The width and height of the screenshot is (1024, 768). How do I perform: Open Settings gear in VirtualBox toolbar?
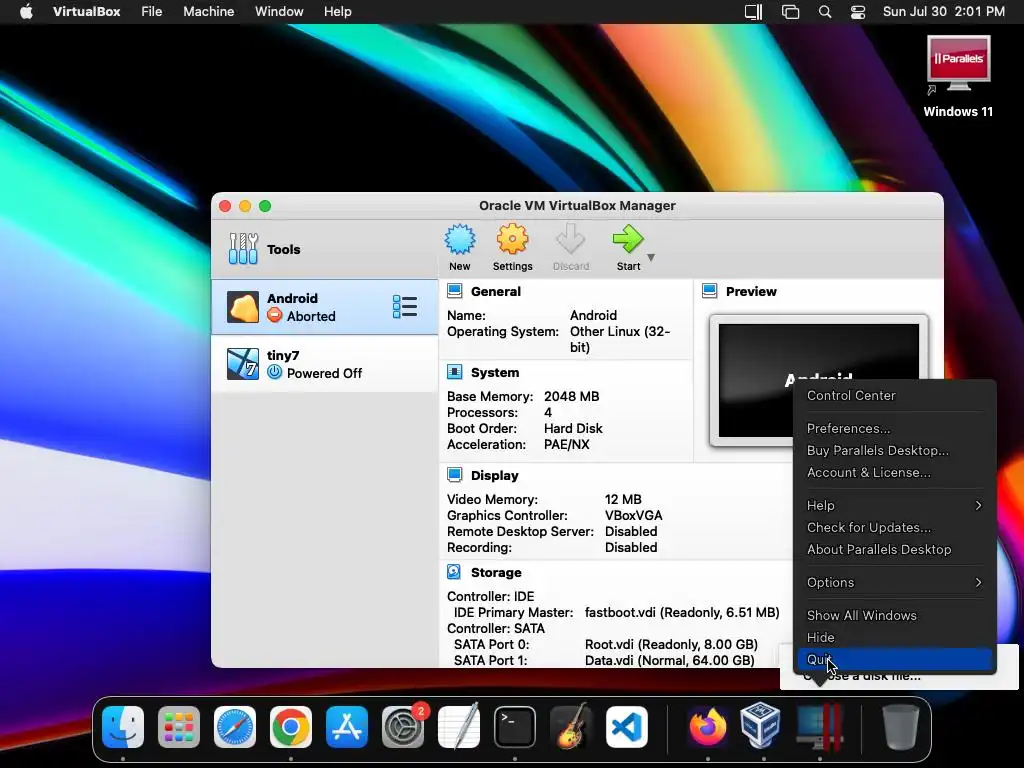[x=512, y=239]
